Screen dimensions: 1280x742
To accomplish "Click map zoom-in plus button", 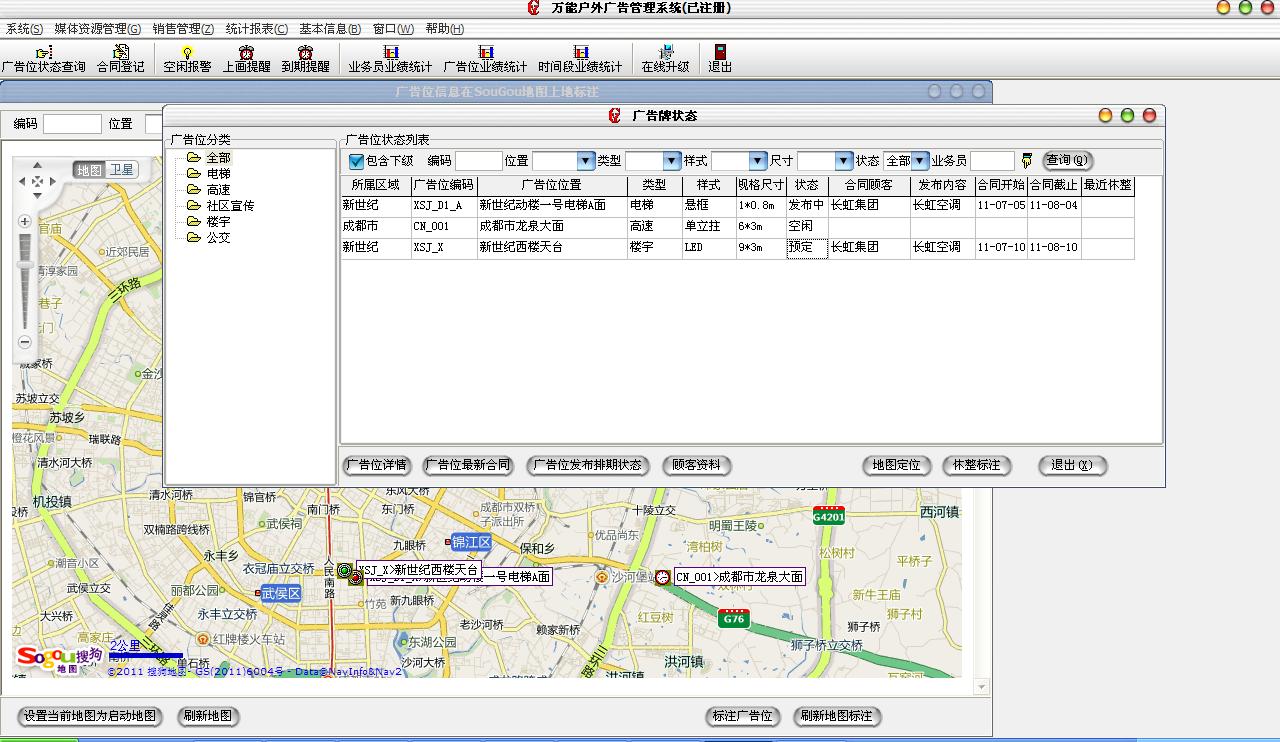I will [25, 221].
